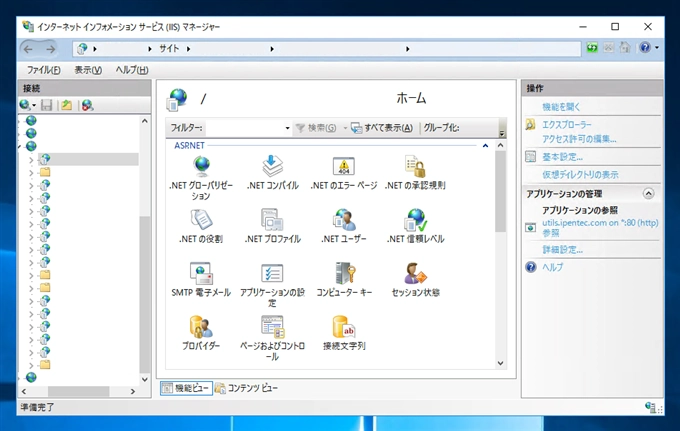Open the フィルター dropdown arrow
The width and height of the screenshot is (680, 431).
click(287, 128)
